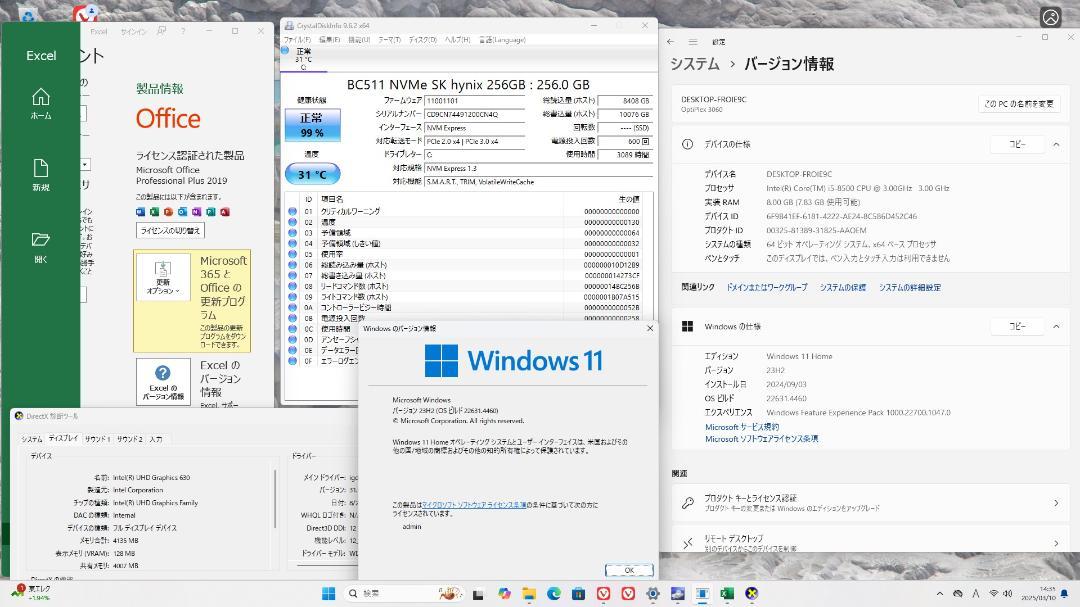Open the Excel version info button

click(163, 381)
